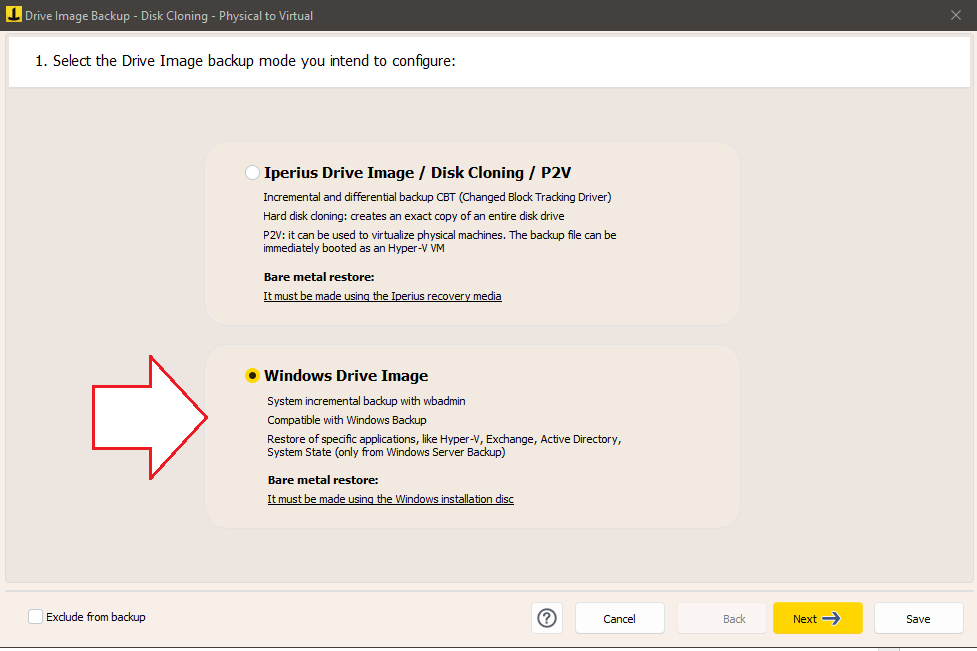The image size is (977, 651).
Task: Click the 'Exclude from backup' label text
Action: coord(96,617)
